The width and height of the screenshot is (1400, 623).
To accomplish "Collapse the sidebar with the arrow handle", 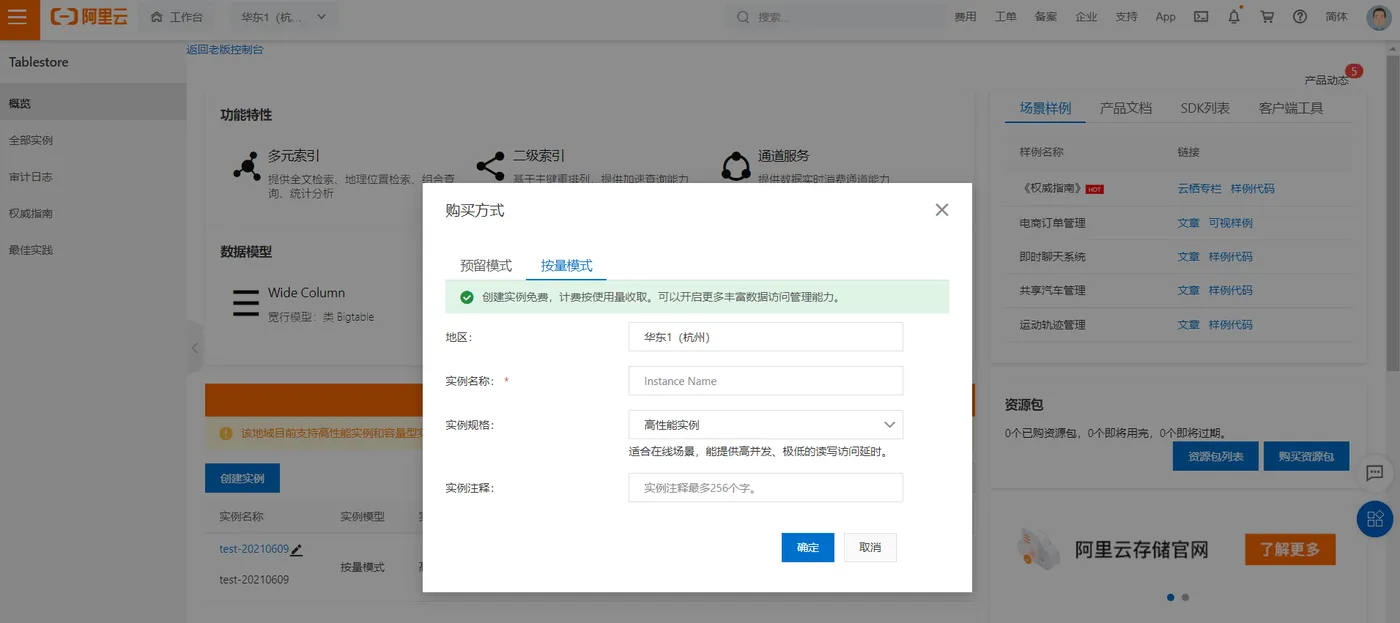I will [195, 348].
